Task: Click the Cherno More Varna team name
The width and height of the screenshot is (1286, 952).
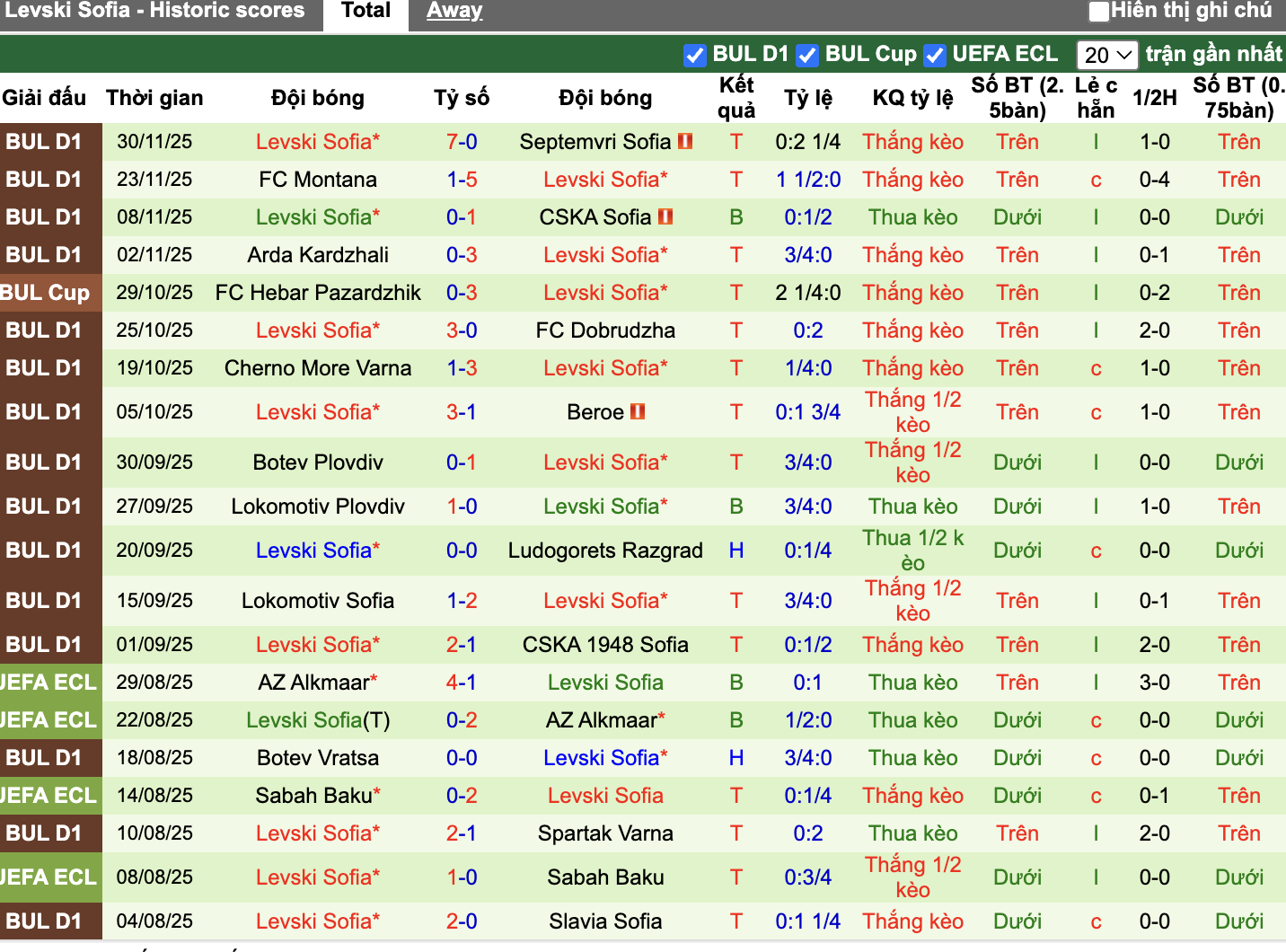Action: (317, 367)
